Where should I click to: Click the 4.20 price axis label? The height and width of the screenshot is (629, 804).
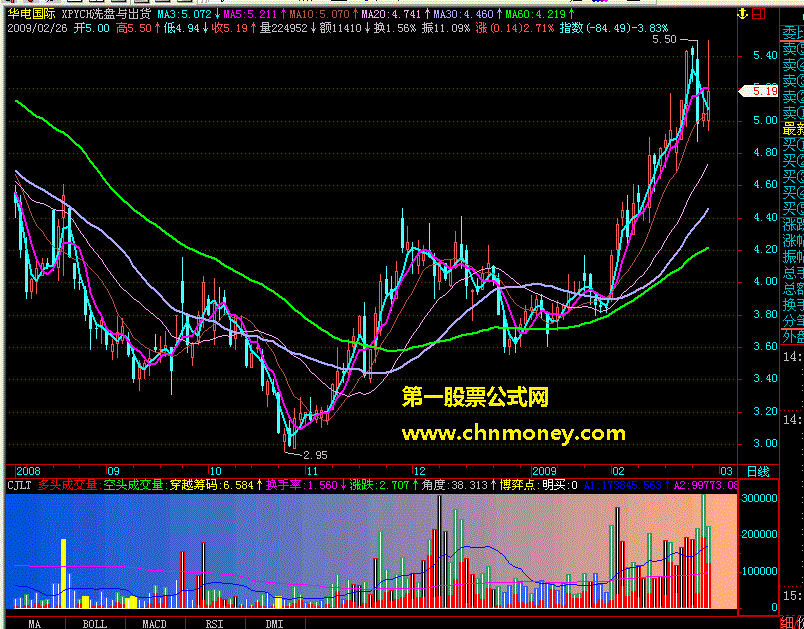pyautogui.click(x=765, y=250)
